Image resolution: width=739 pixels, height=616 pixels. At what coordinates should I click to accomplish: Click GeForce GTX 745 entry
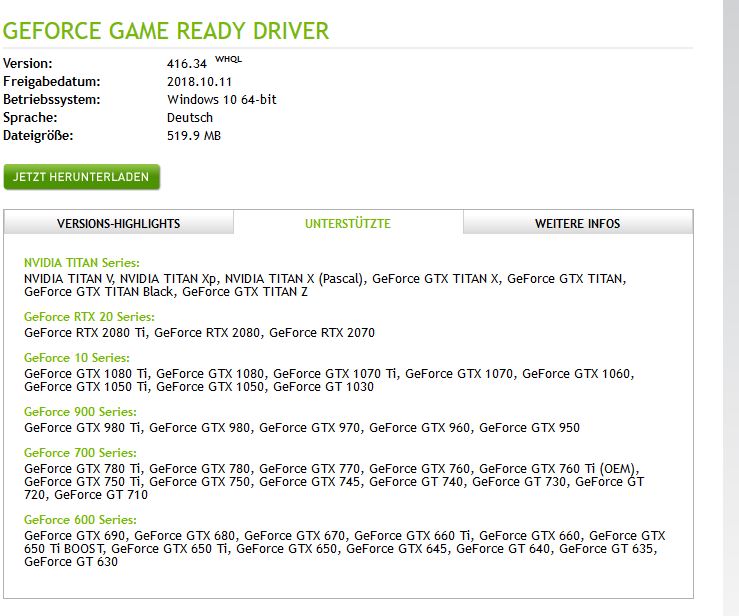[x=310, y=482]
